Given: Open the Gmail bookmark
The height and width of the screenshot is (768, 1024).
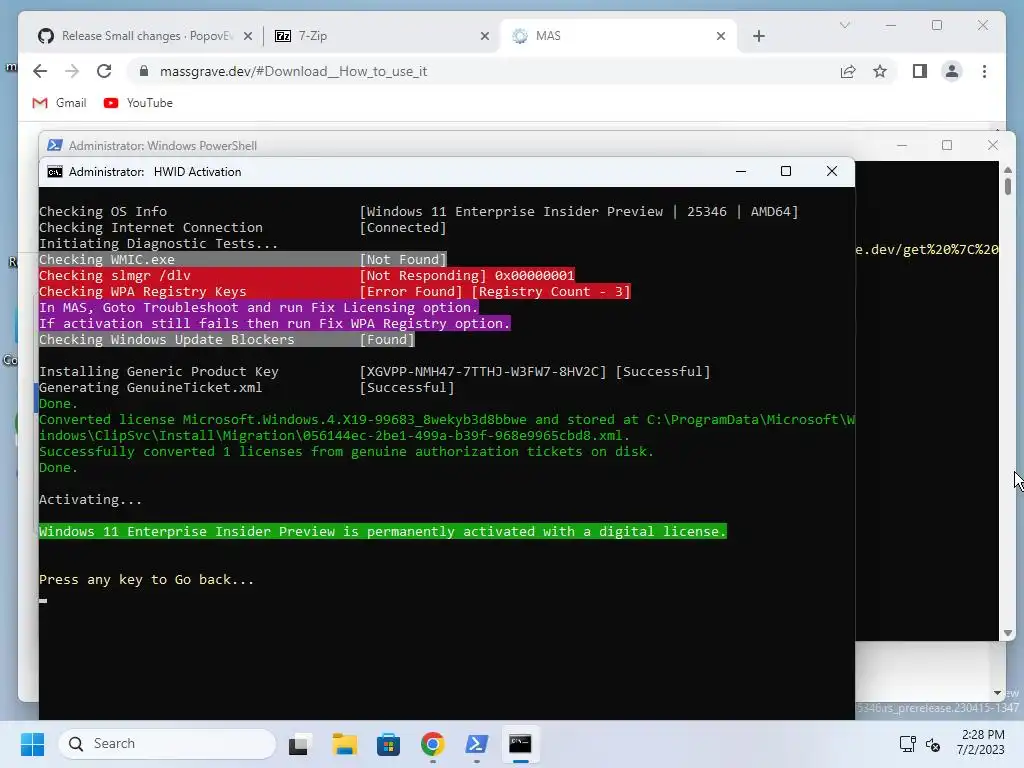Looking at the screenshot, I should click(59, 103).
